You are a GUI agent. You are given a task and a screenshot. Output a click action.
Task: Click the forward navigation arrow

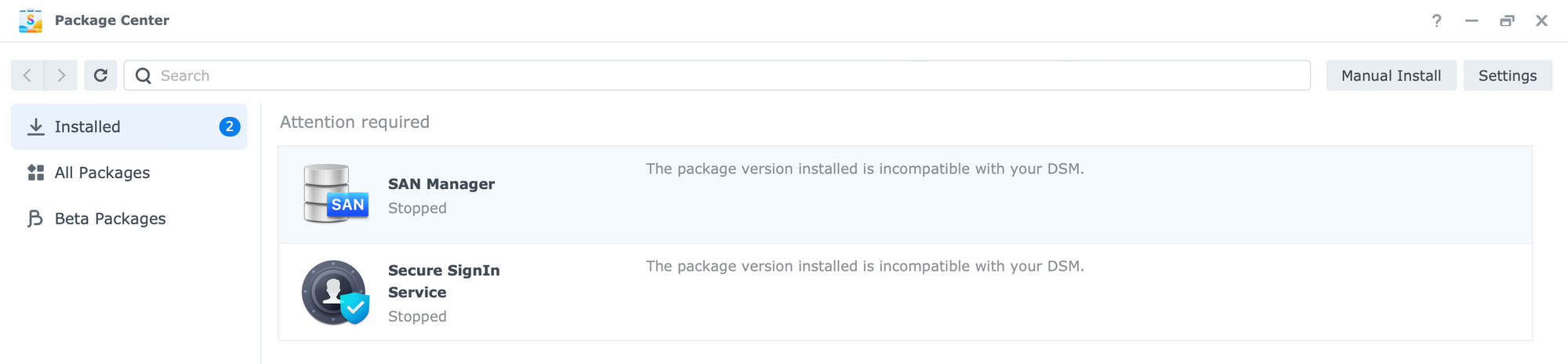61,75
